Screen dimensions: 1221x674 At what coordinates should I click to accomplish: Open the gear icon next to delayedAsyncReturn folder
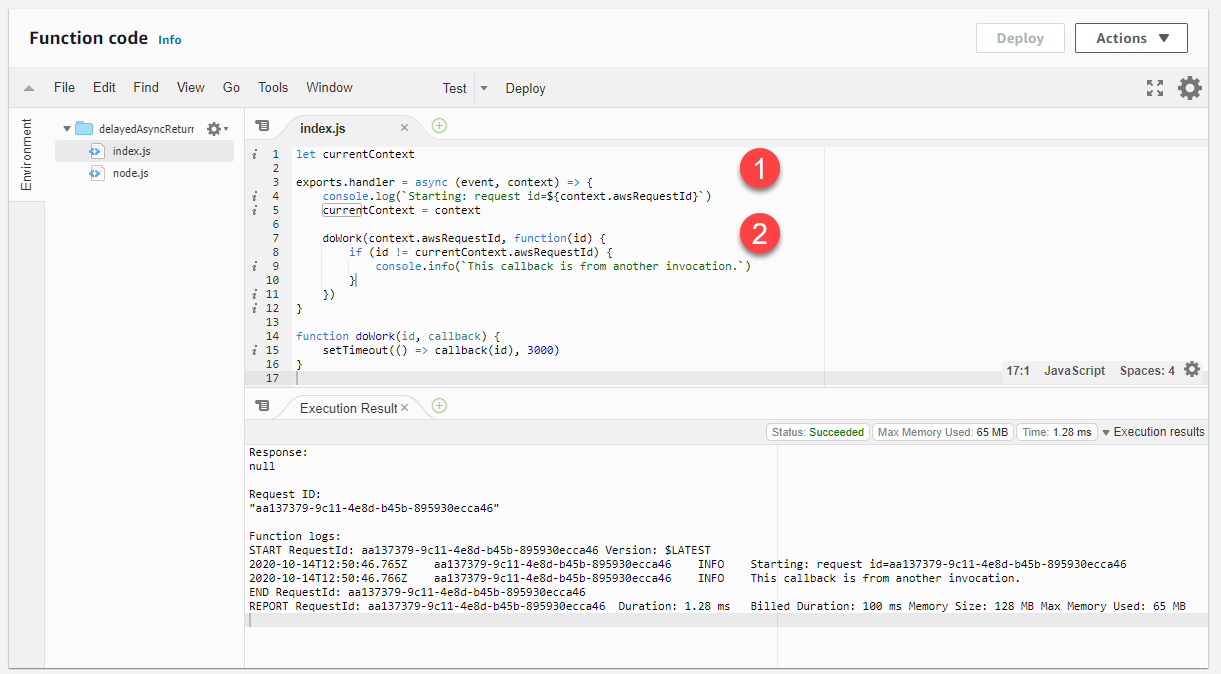pyautogui.click(x=214, y=128)
